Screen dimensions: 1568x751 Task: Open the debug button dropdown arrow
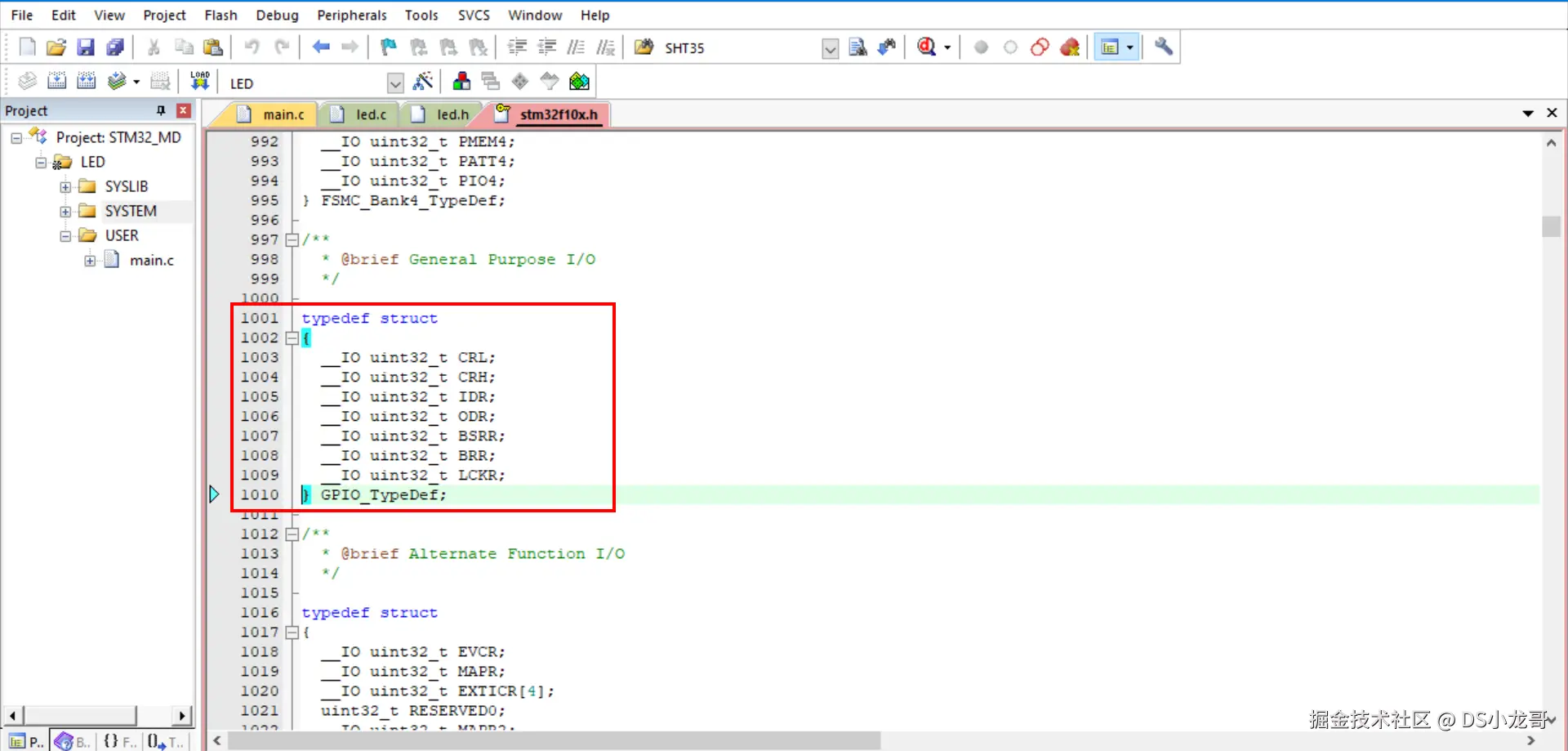coord(947,47)
